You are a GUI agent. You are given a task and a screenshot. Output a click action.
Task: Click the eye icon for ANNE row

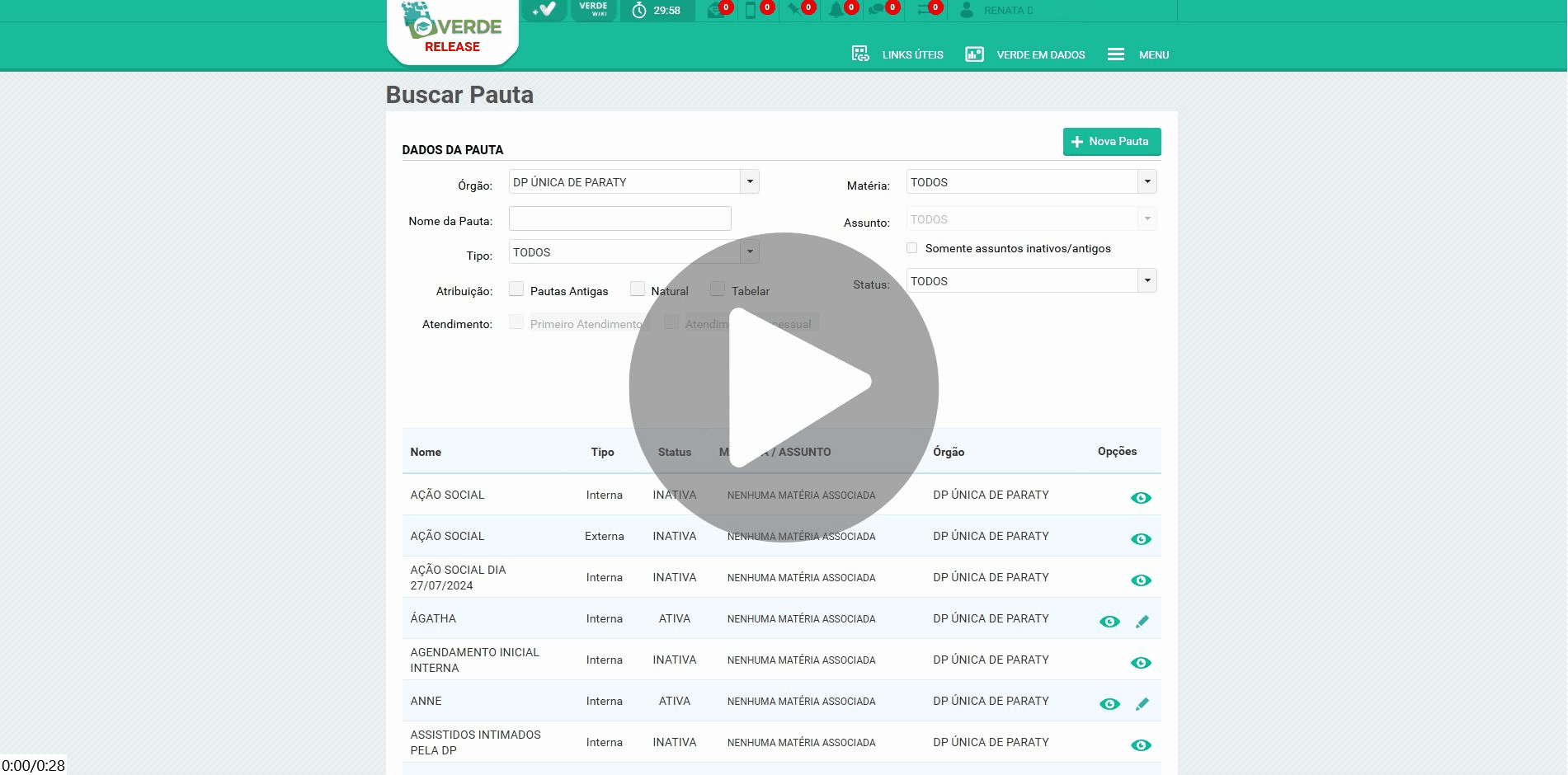[1109, 704]
